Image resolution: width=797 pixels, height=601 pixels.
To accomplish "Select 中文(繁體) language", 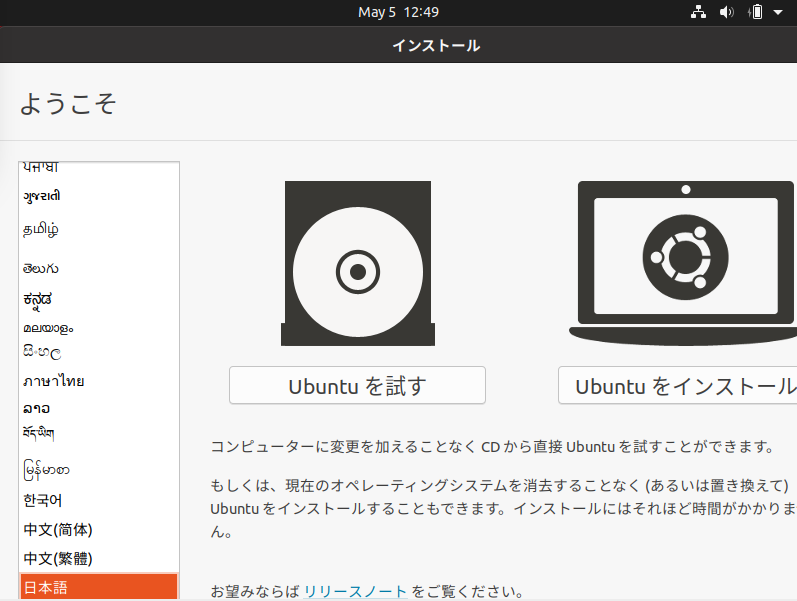I will tap(99, 558).
